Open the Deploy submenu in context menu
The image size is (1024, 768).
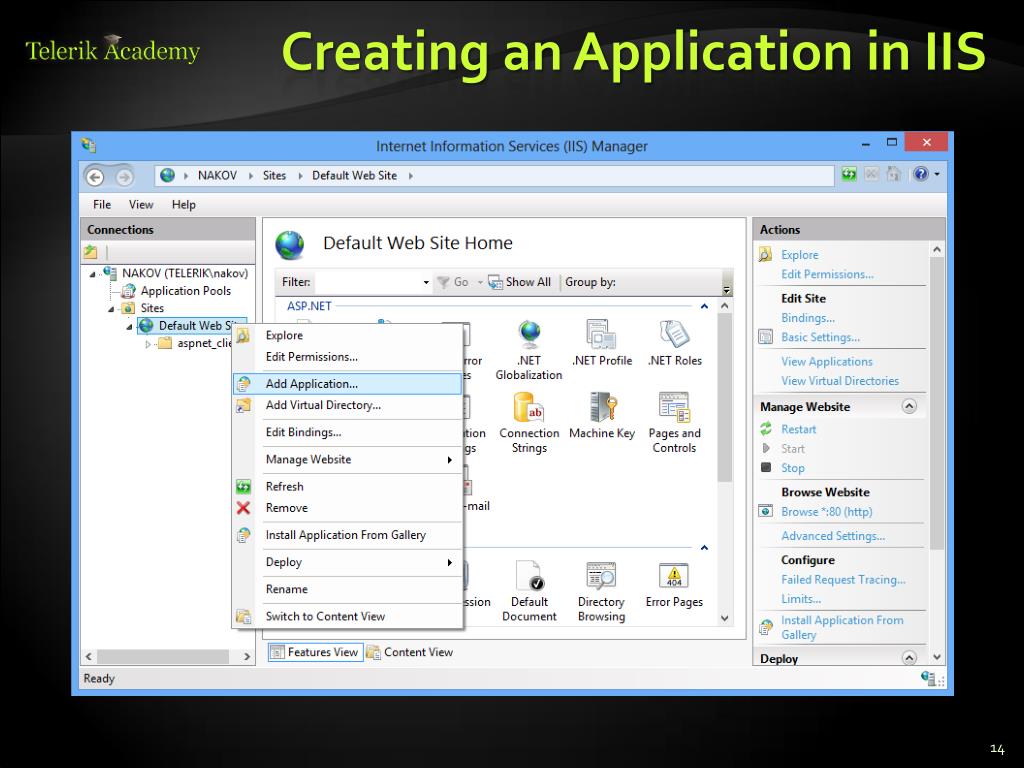[347, 562]
